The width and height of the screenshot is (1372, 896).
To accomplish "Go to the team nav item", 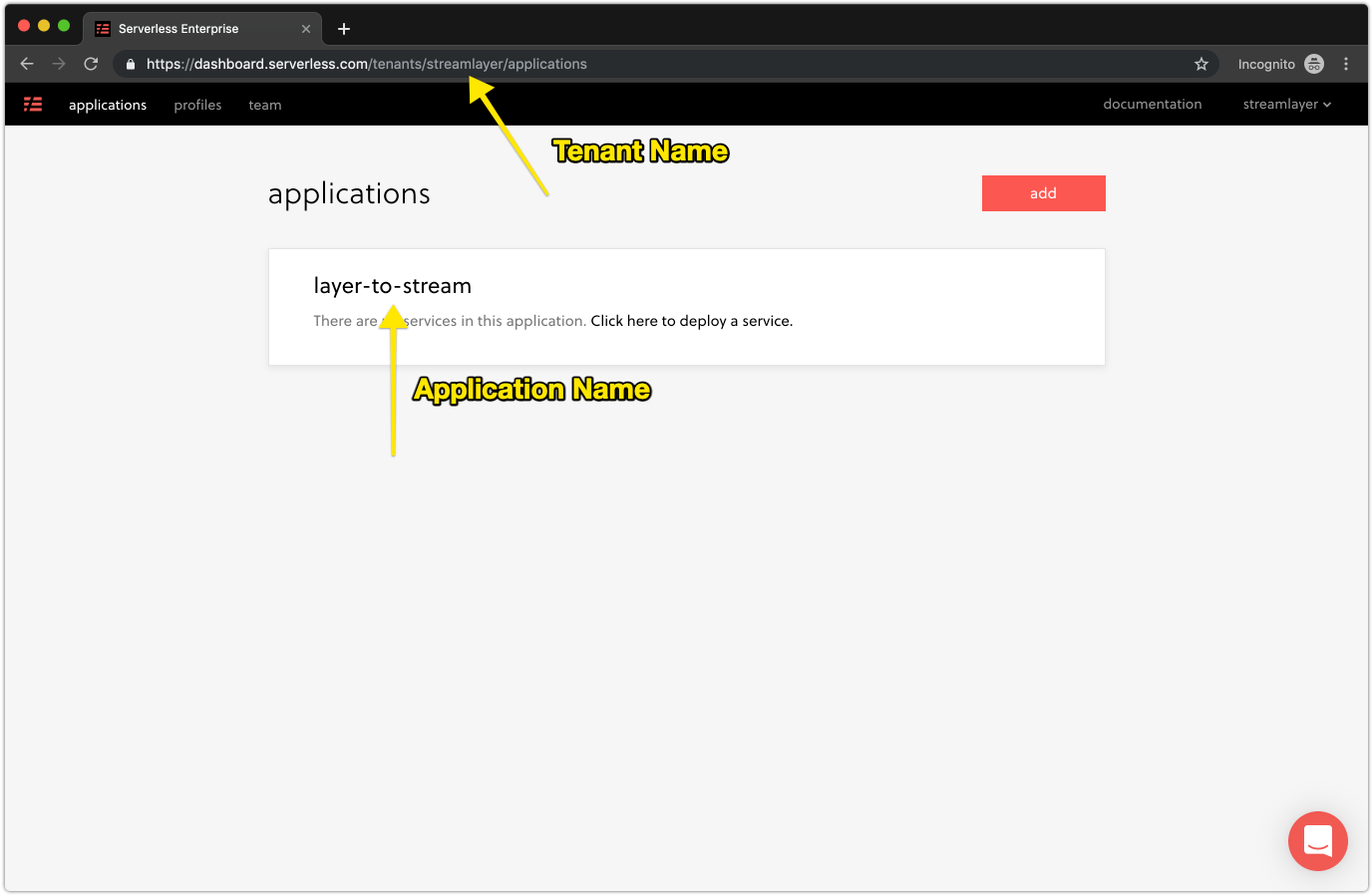I will (265, 105).
